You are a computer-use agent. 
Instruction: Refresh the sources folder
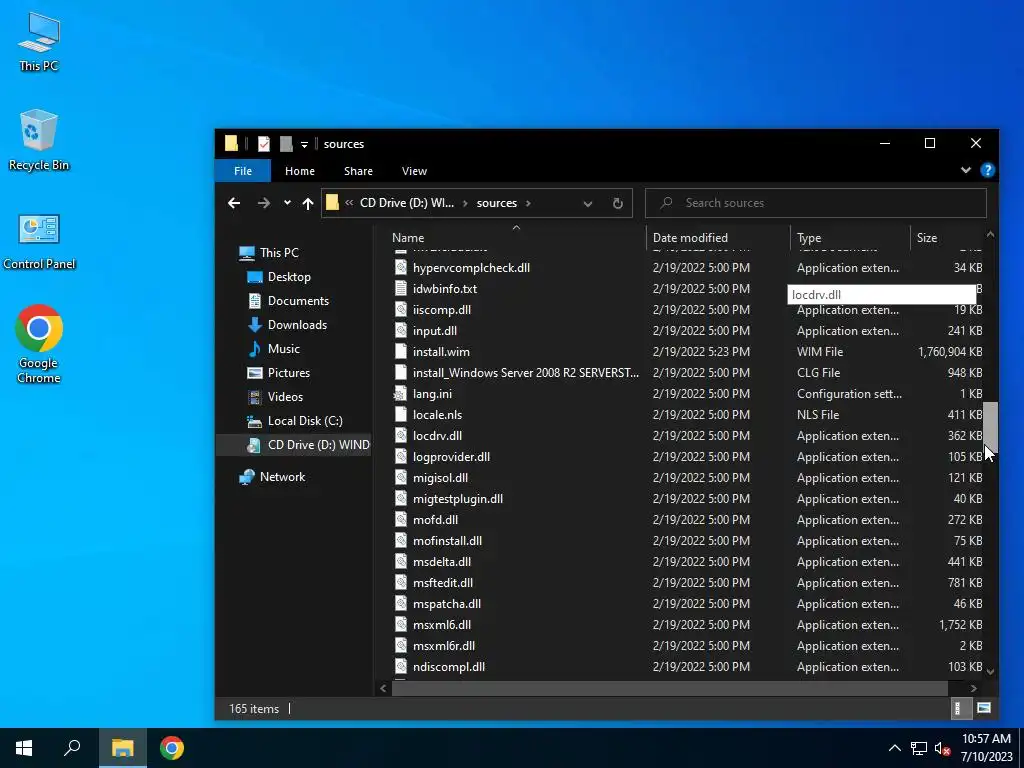tap(618, 203)
